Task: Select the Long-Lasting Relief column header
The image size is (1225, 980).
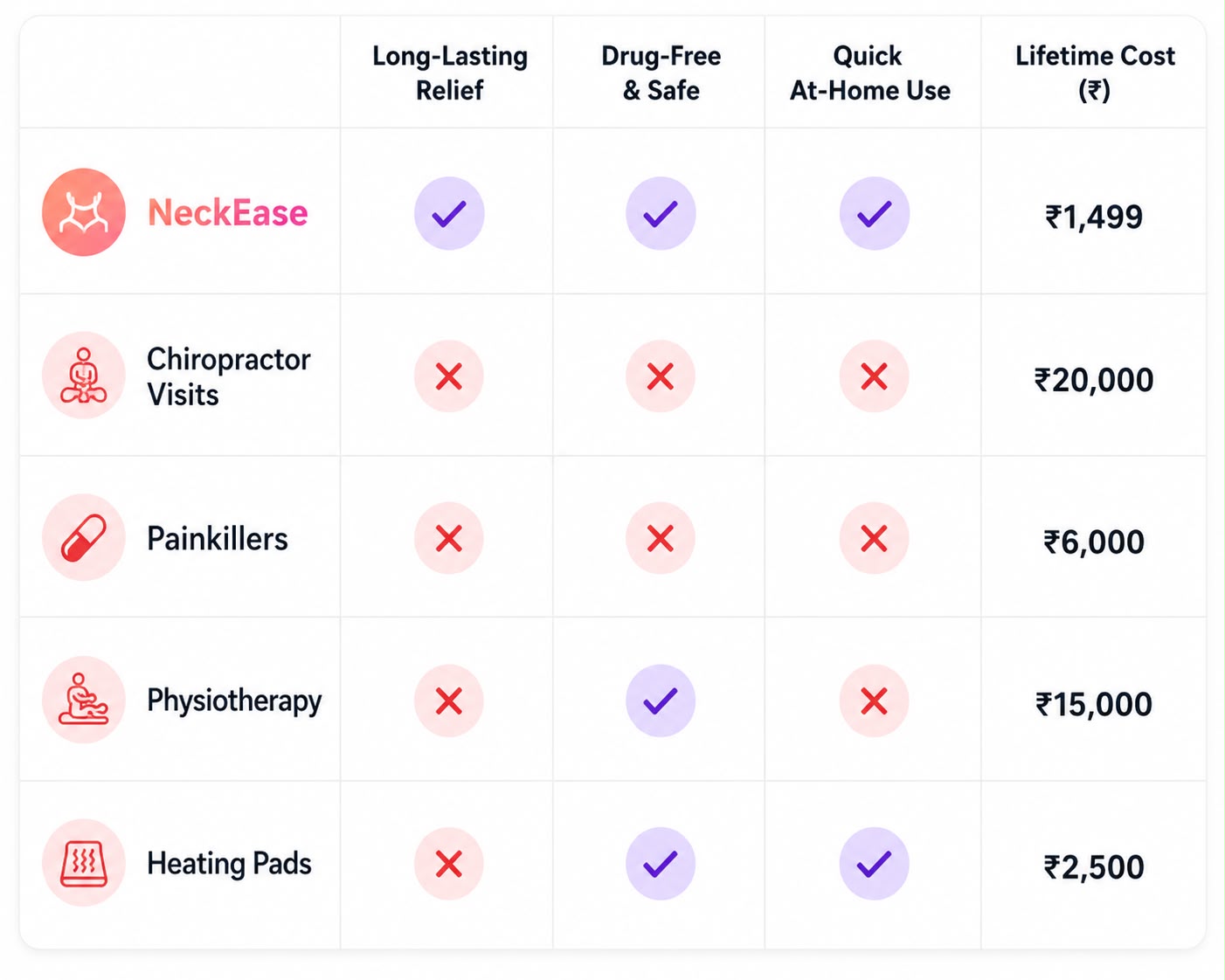Action: tap(450, 72)
